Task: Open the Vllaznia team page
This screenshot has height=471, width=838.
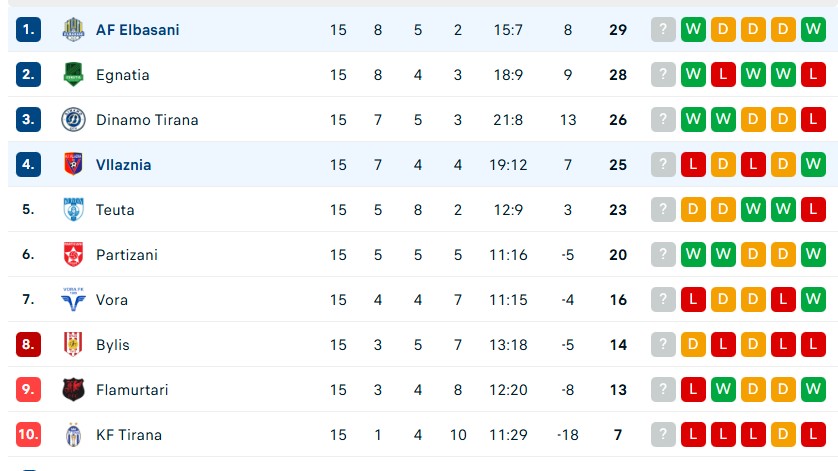Action: click(x=123, y=165)
